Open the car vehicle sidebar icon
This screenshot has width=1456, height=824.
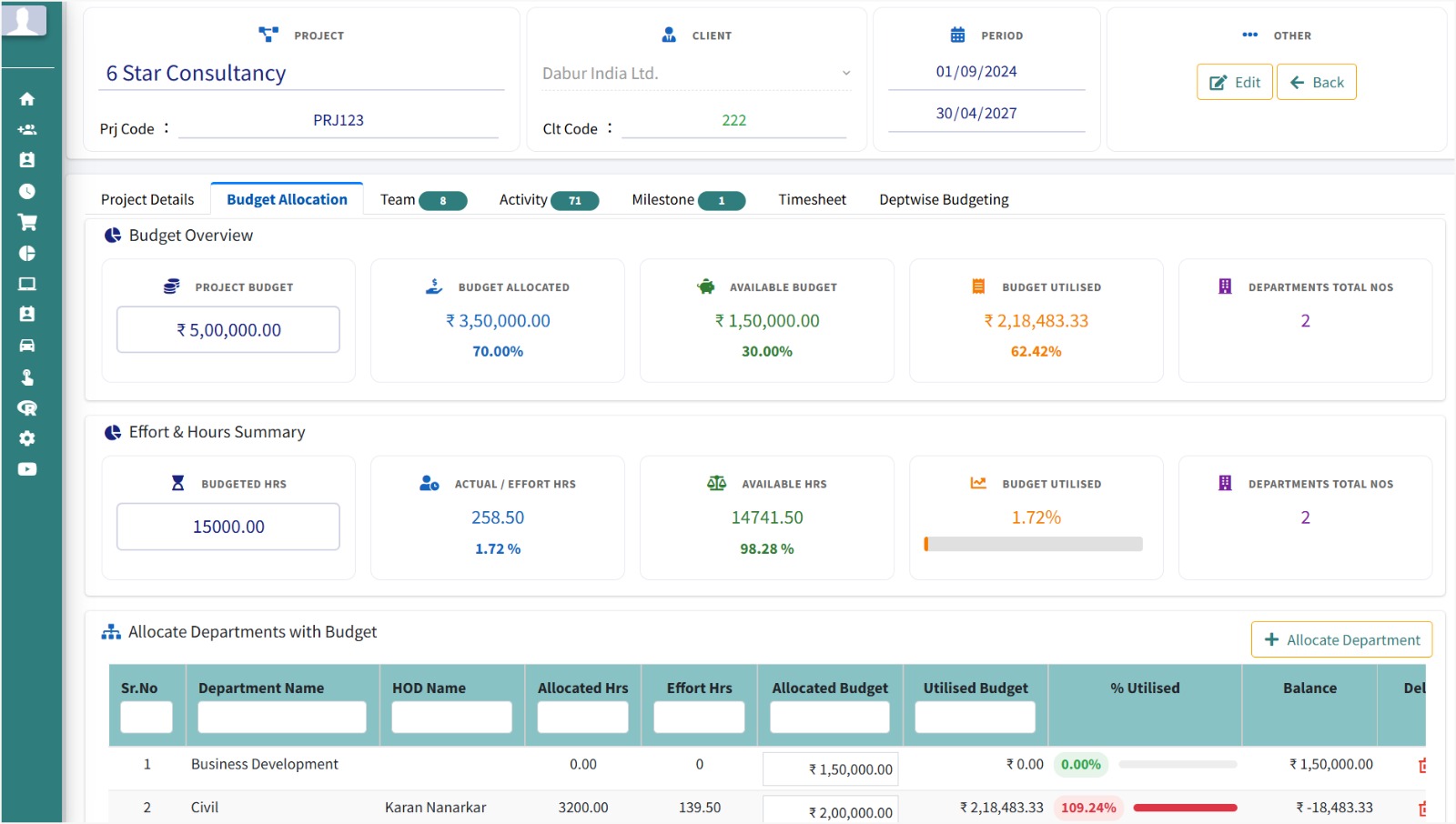27,346
